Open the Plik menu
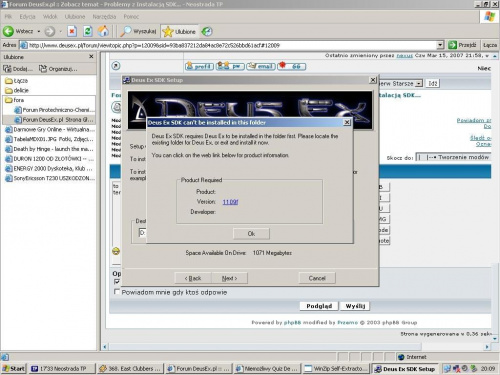Viewport: 500px width, 375px height. tap(9, 17)
